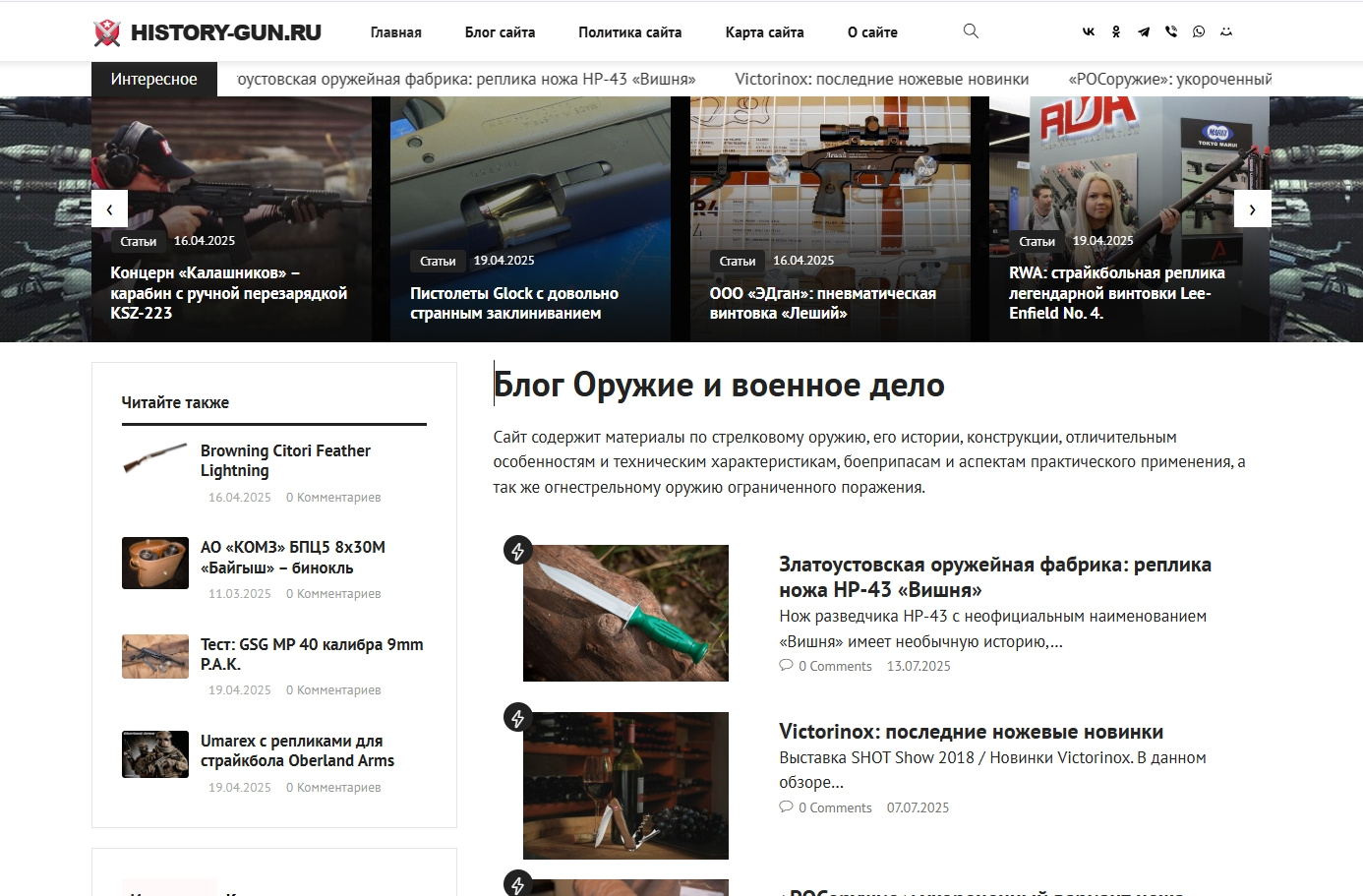Click date 16.04.2025 under Browning Citori article
This screenshot has width=1363, height=896.
[x=240, y=498]
